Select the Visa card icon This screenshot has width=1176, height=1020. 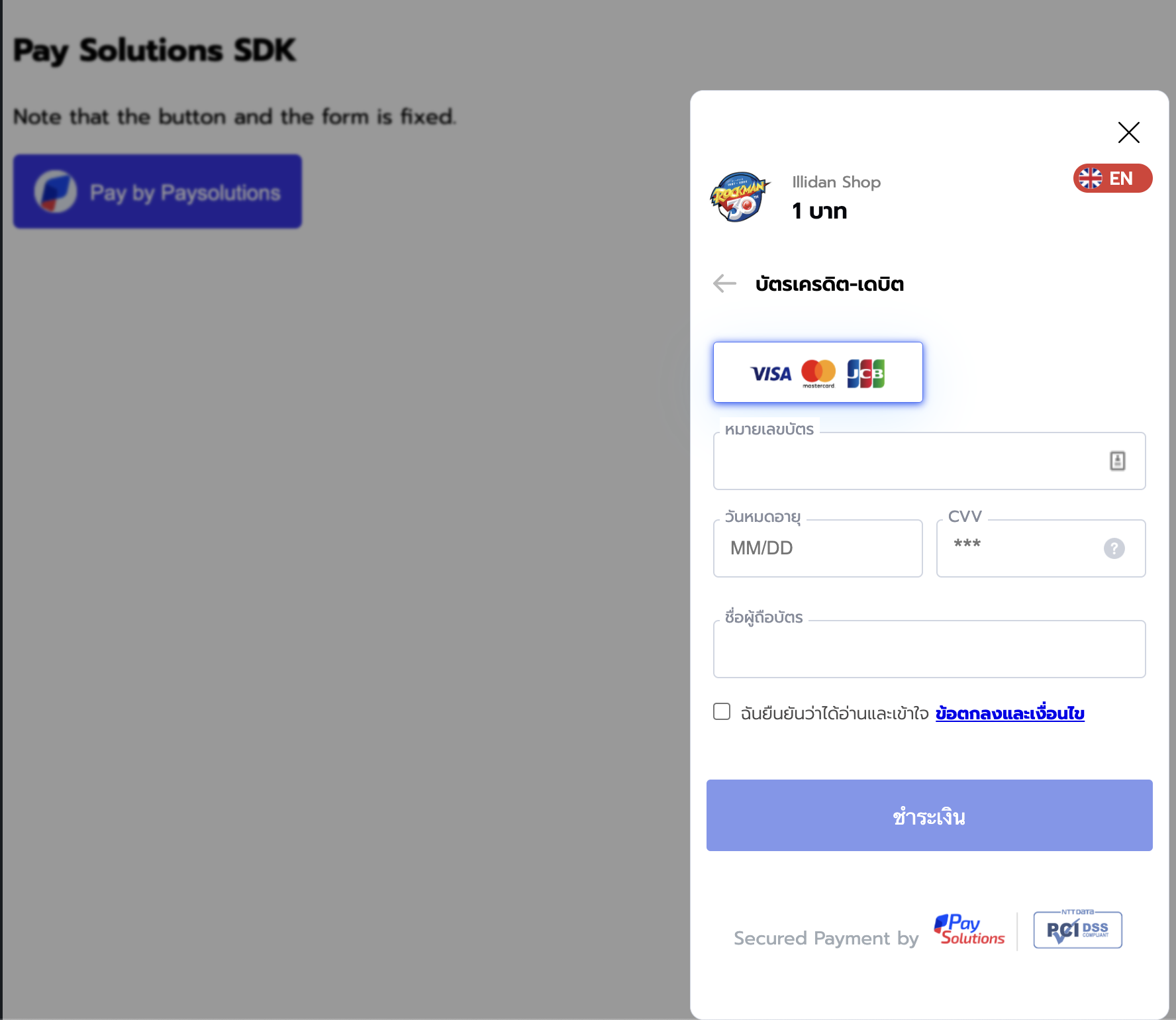(x=770, y=372)
